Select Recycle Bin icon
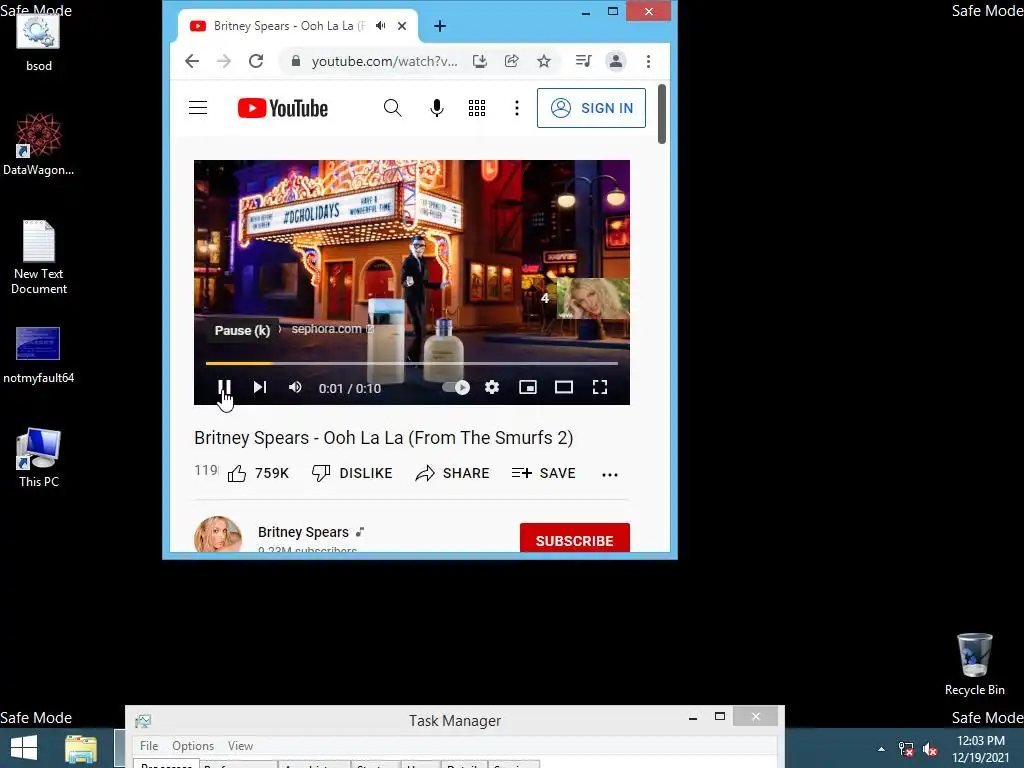 tap(974, 664)
